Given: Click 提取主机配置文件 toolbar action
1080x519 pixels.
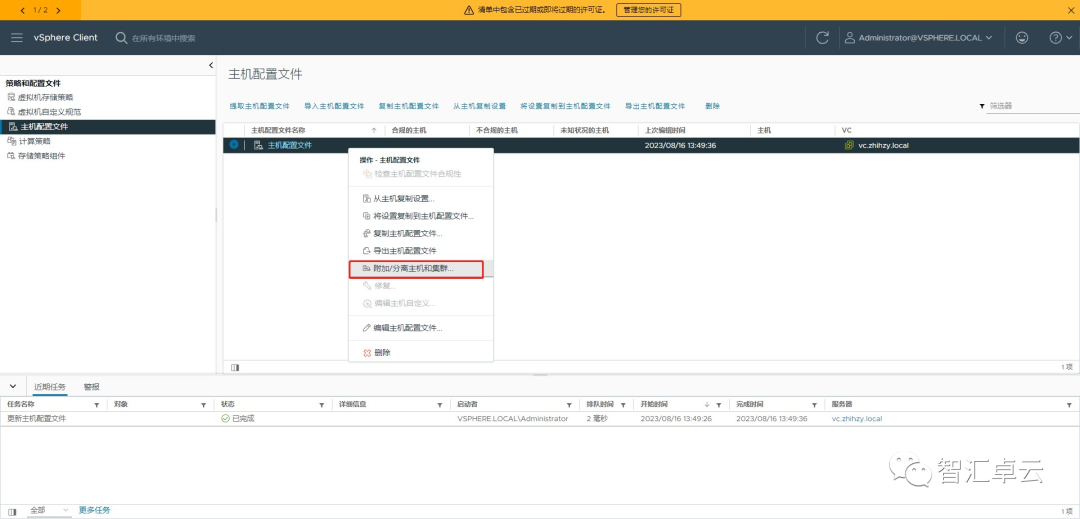Looking at the screenshot, I should 260,106.
